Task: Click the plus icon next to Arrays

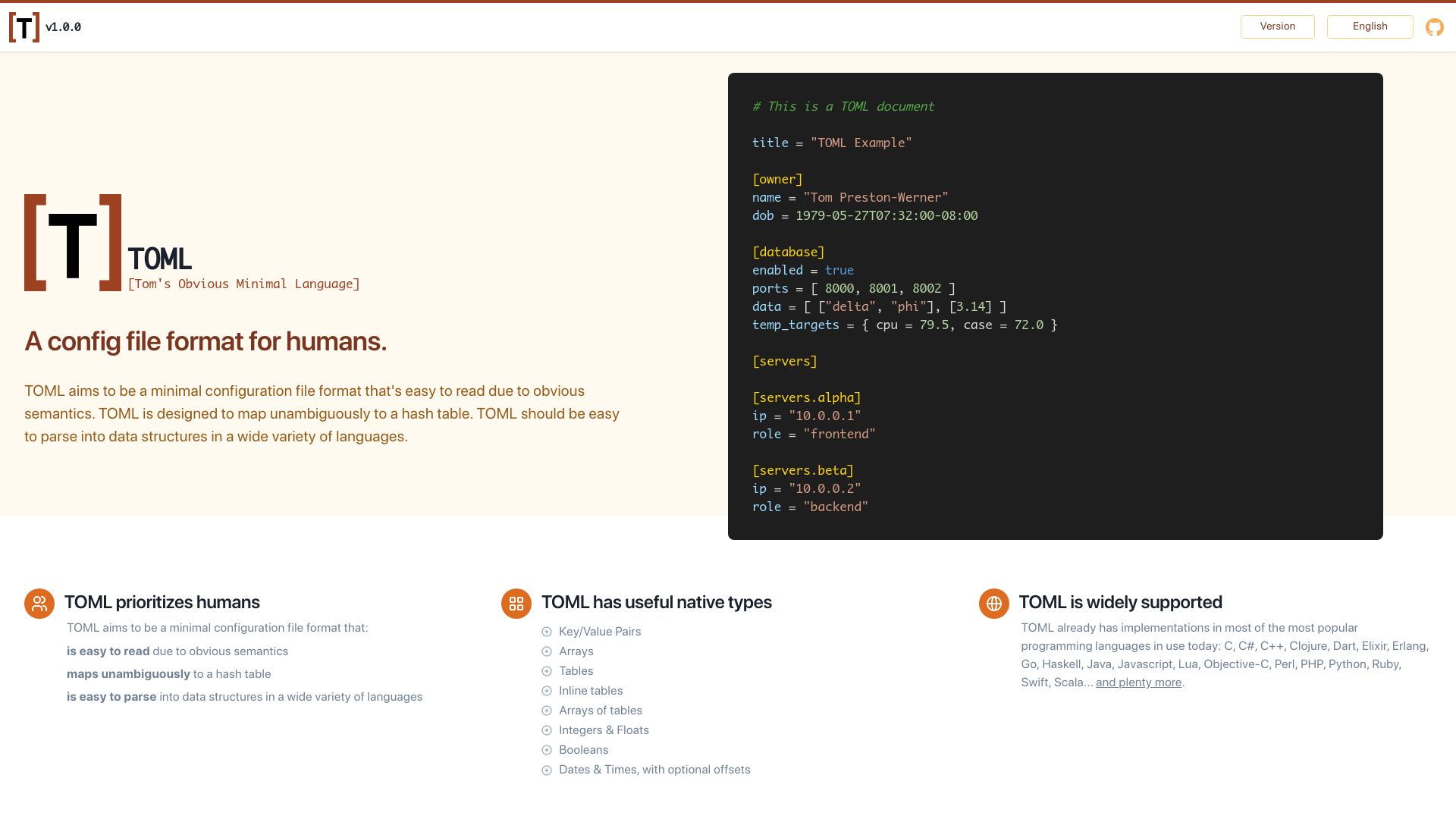Action: pyautogui.click(x=547, y=651)
